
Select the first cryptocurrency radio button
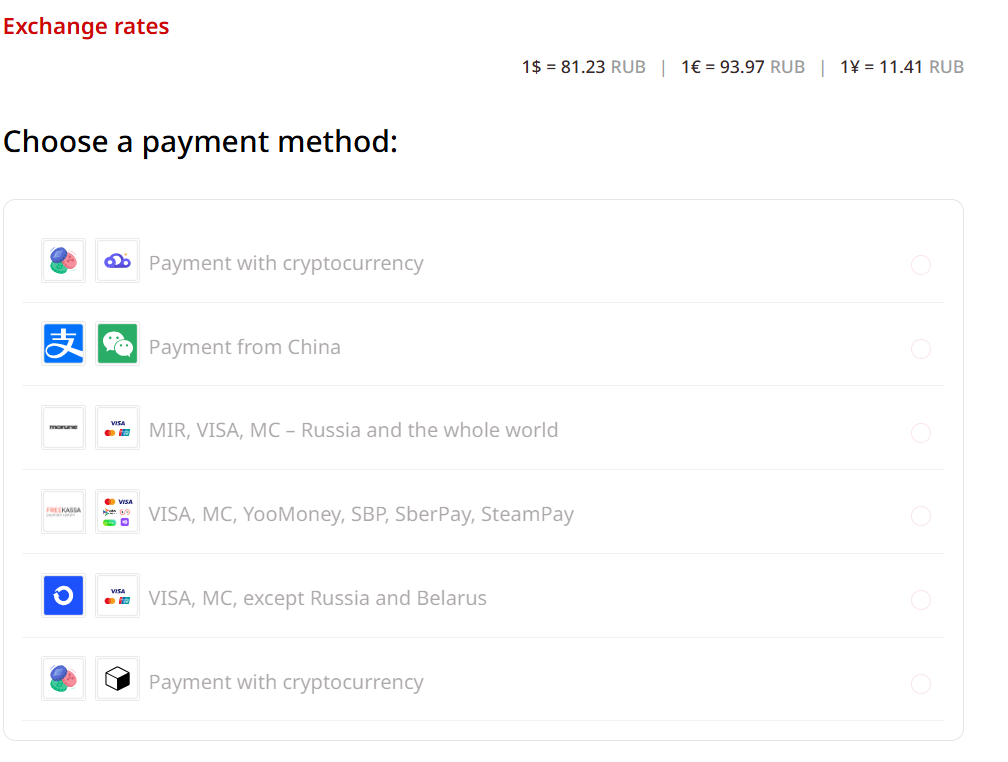(x=921, y=265)
